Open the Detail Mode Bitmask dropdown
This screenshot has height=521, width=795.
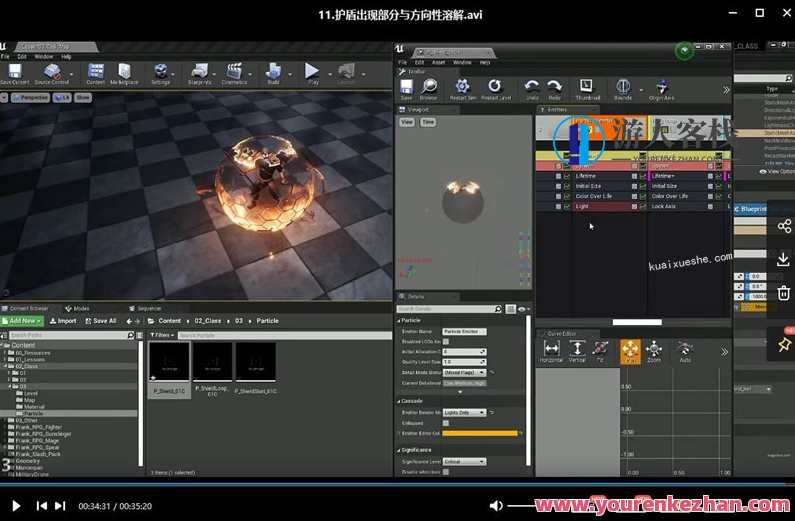pos(464,373)
